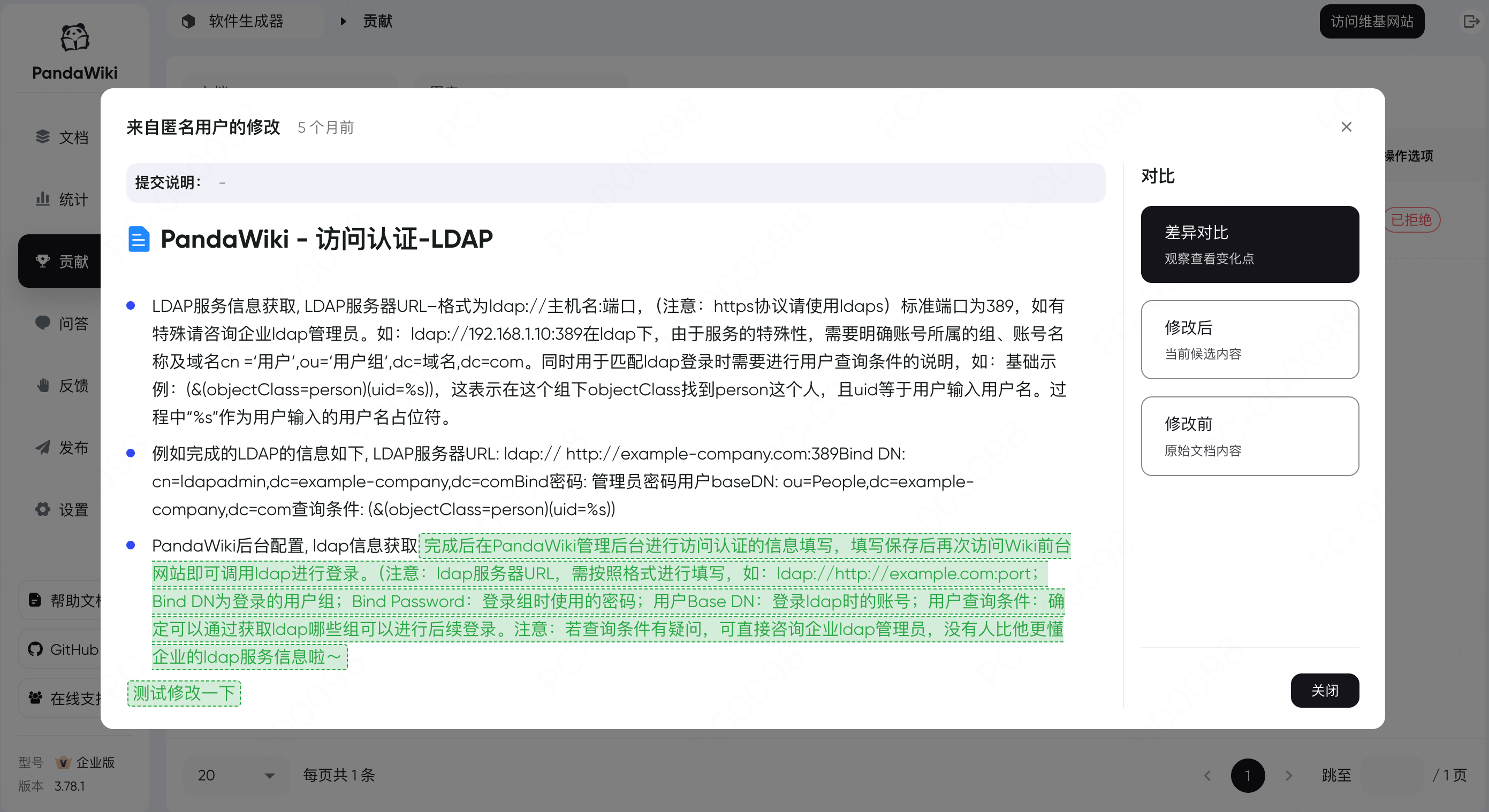1489x812 pixels.
Task: Open the 设置 gear icon
Action: [x=42, y=509]
